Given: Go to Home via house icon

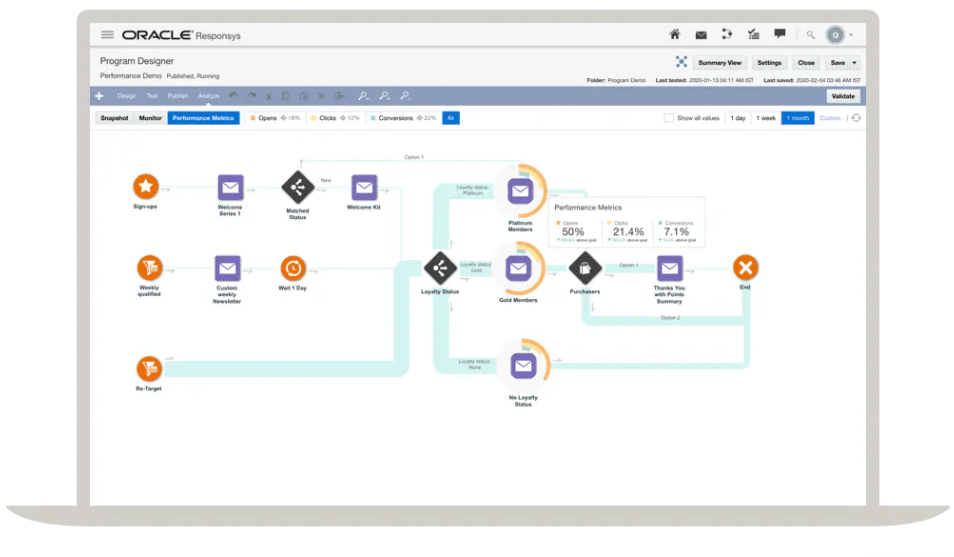Looking at the screenshot, I should [675, 35].
